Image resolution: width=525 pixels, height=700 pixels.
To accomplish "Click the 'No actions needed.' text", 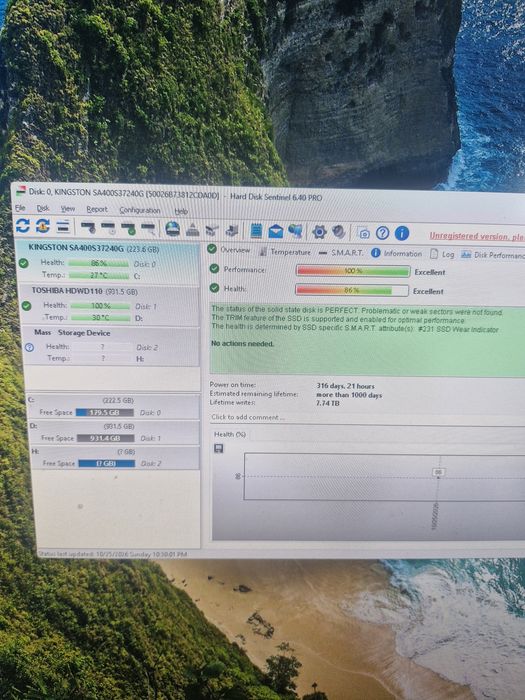I will 242,343.
